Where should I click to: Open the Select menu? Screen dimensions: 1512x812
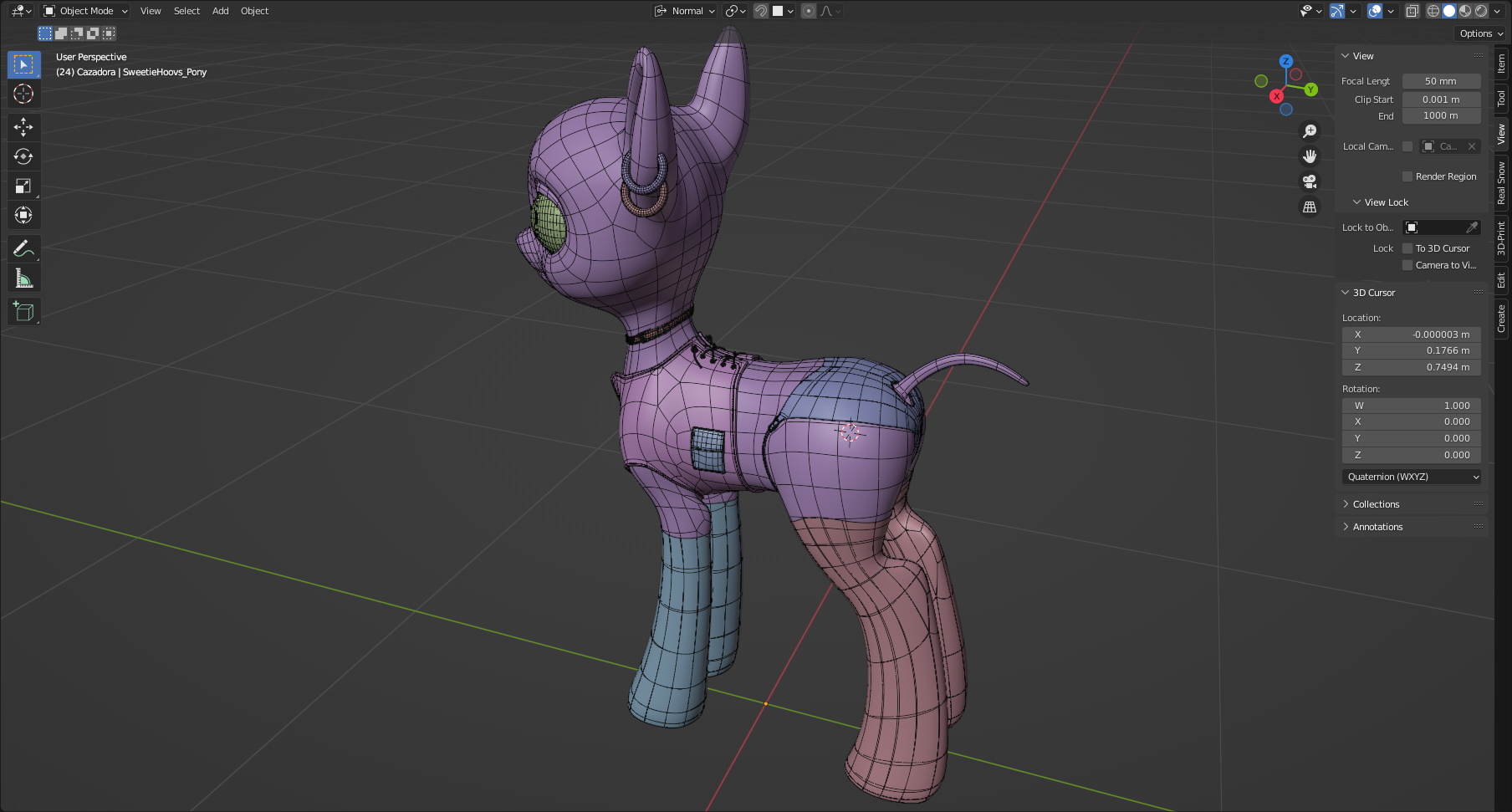(x=186, y=11)
